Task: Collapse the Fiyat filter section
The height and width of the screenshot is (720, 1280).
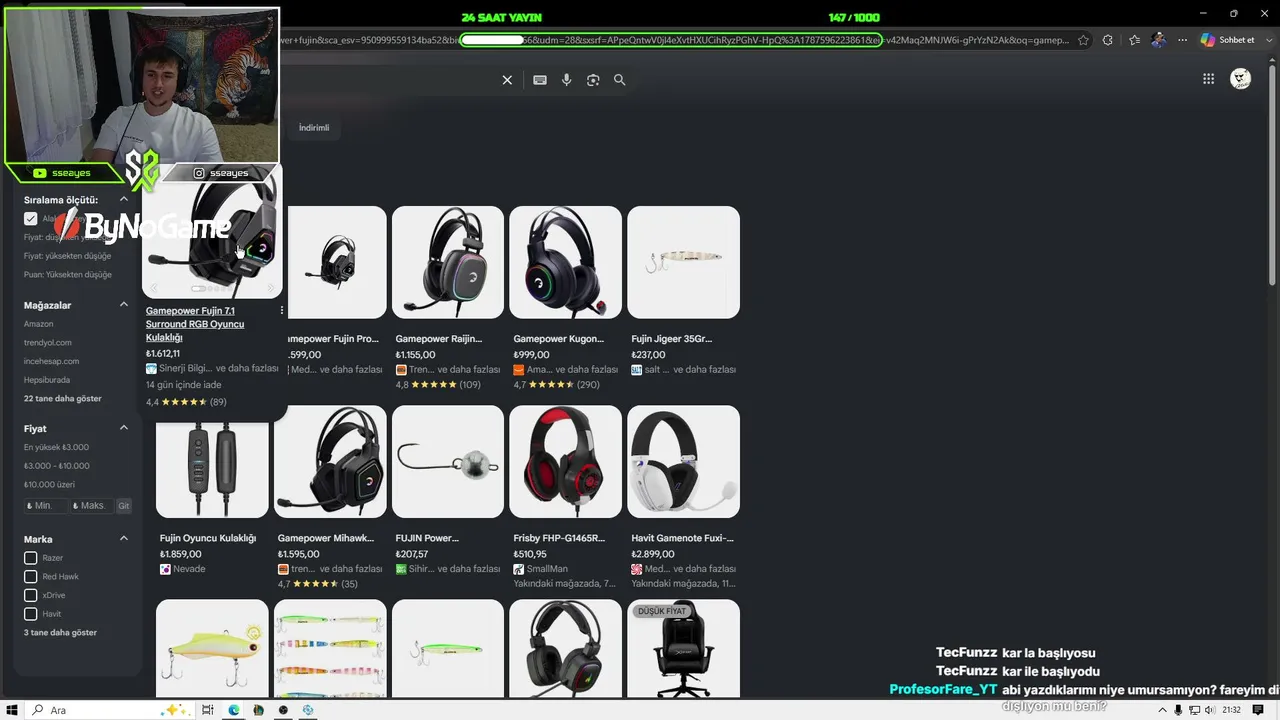Action: [124, 428]
